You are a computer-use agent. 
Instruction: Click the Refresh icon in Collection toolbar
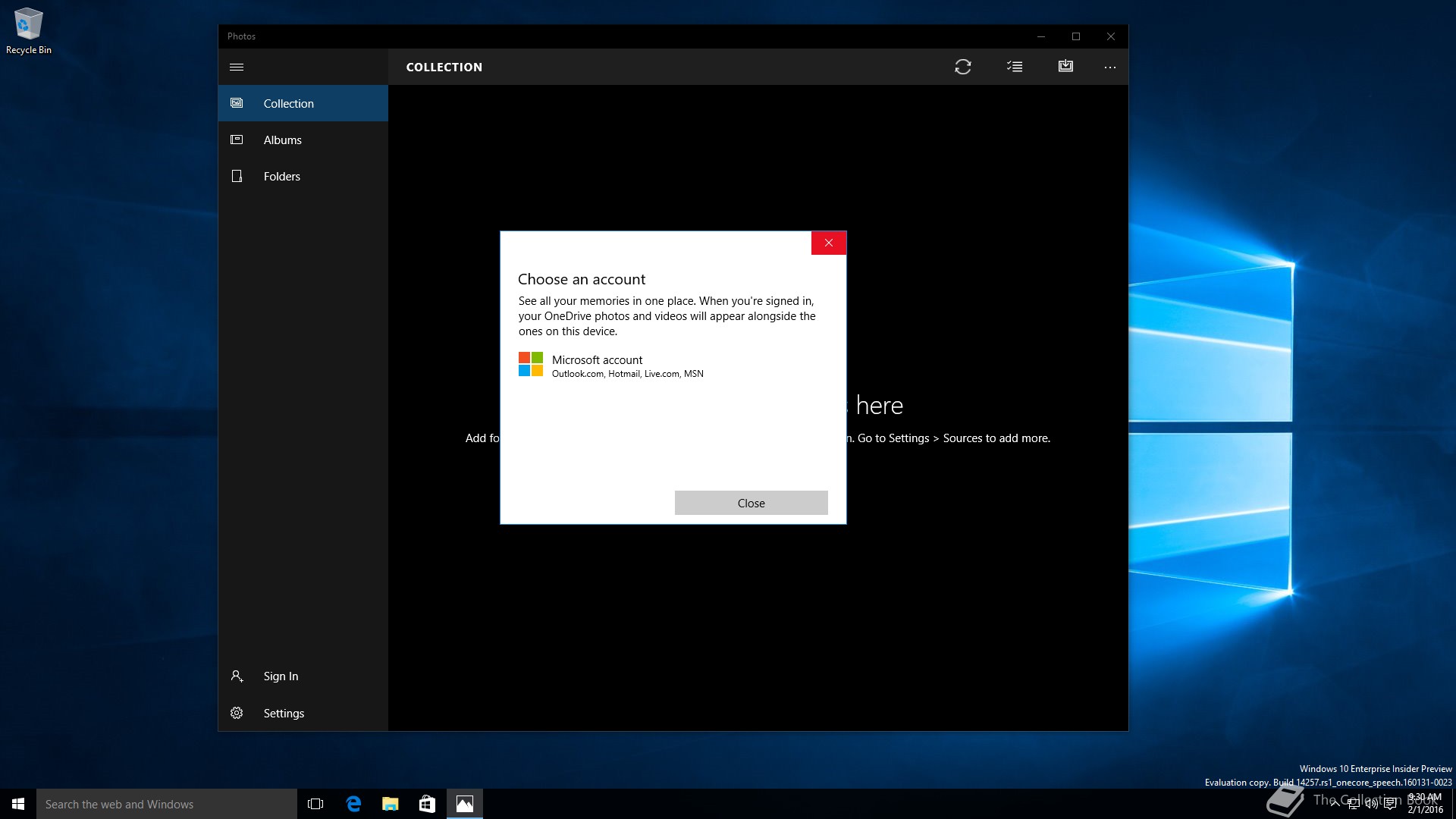point(962,67)
